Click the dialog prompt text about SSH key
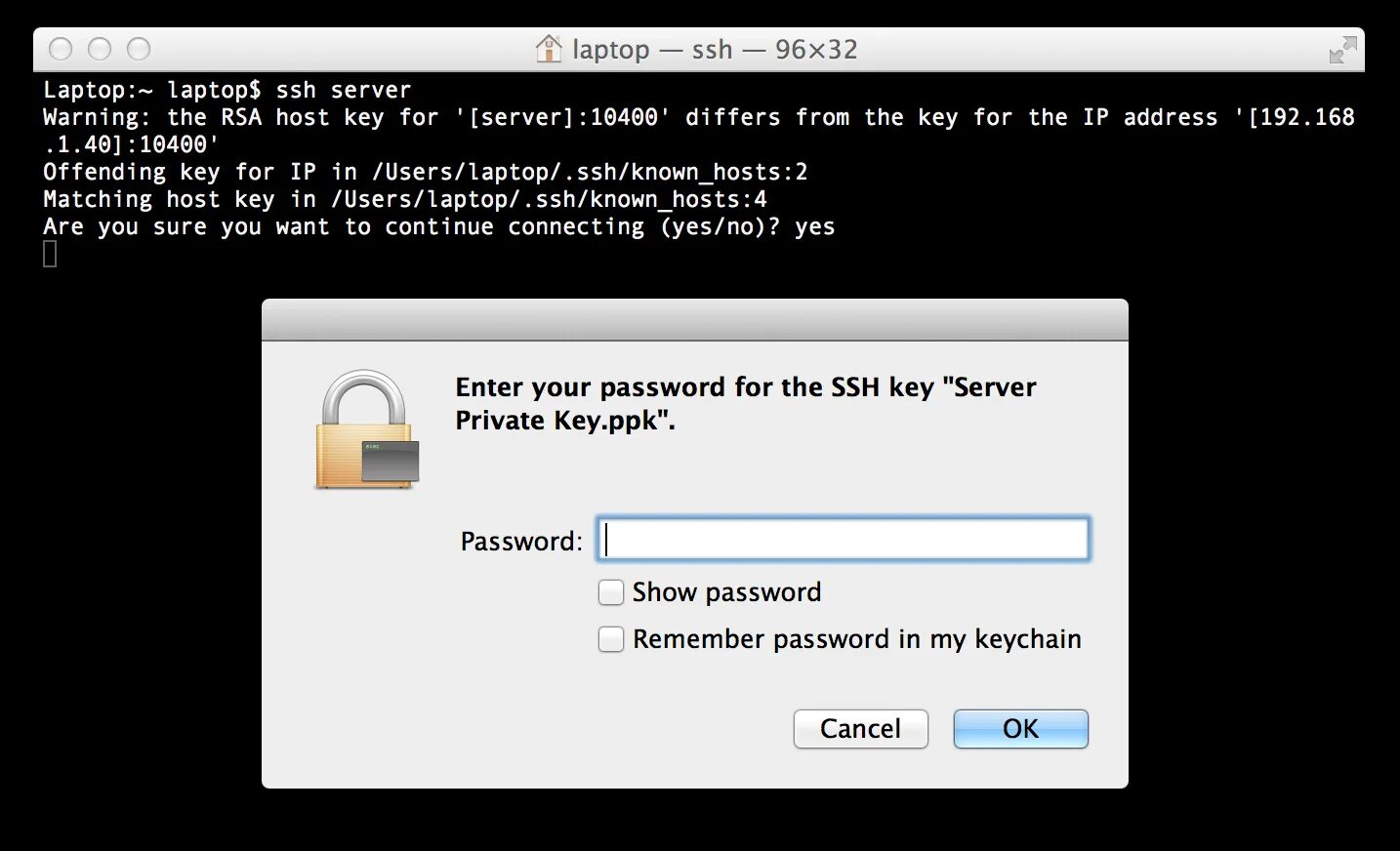 746,403
